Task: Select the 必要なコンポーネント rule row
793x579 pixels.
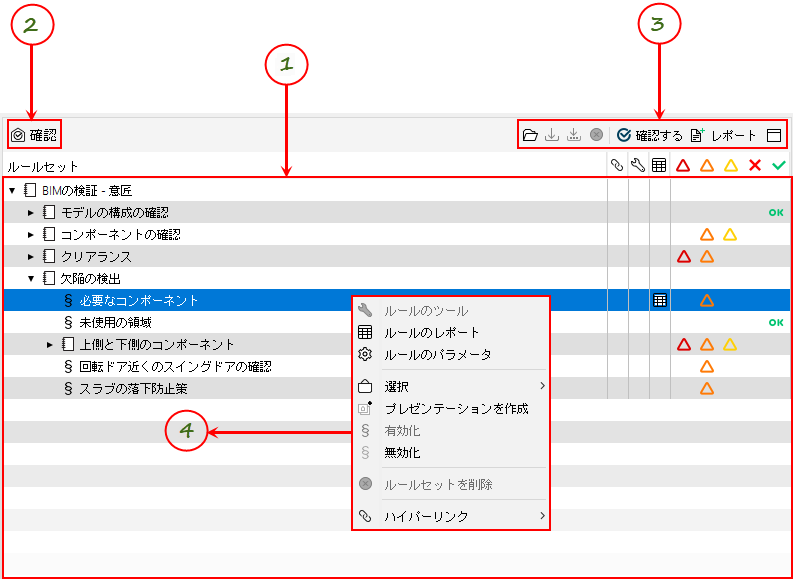Action: [396, 300]
